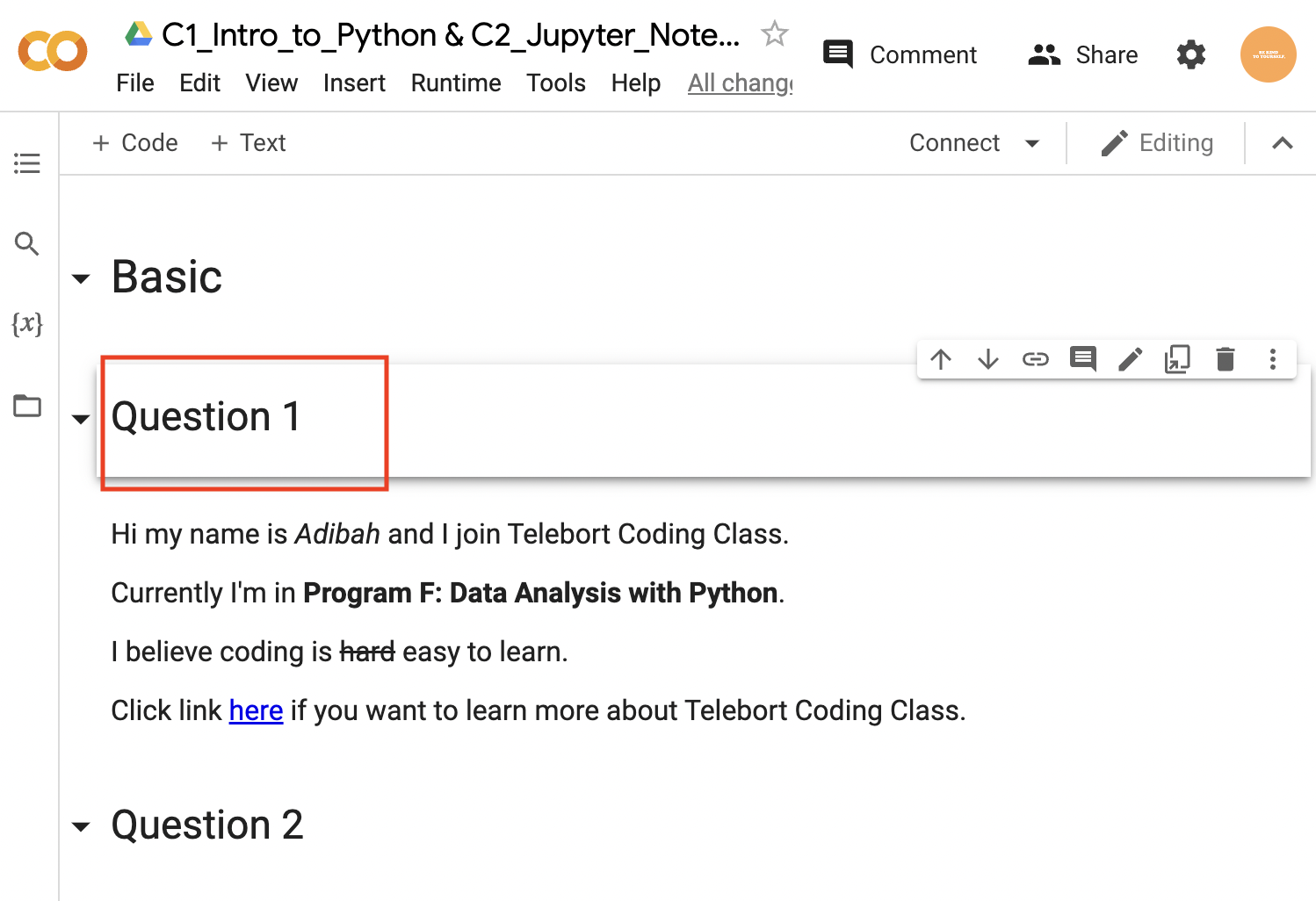
Task: Edit the cell using the pencil icon
Action: coord(1130,359)
